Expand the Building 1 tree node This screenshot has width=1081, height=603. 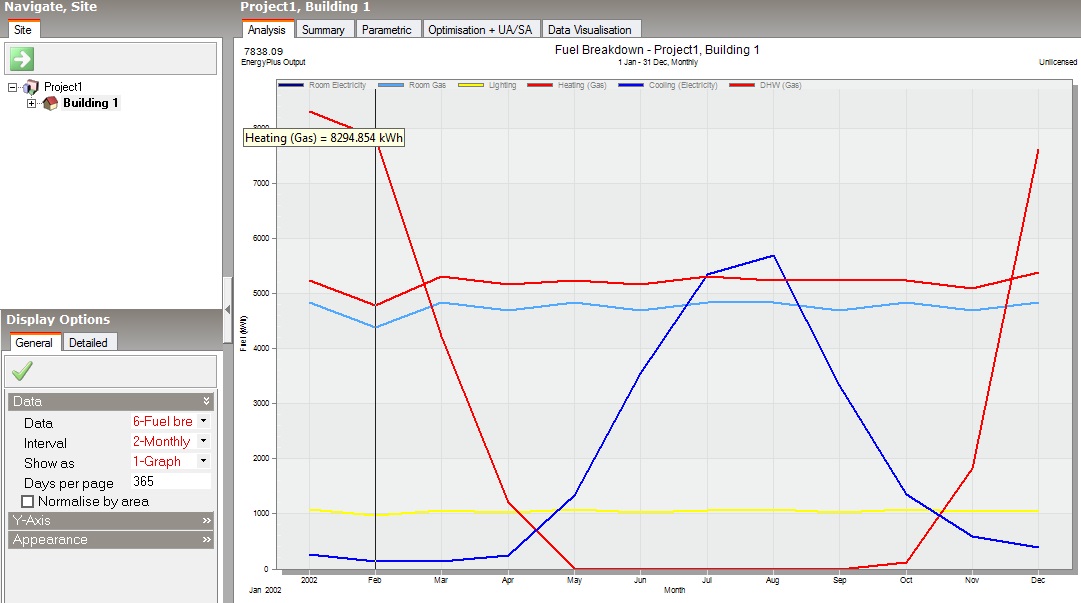[x=31, y=103]
